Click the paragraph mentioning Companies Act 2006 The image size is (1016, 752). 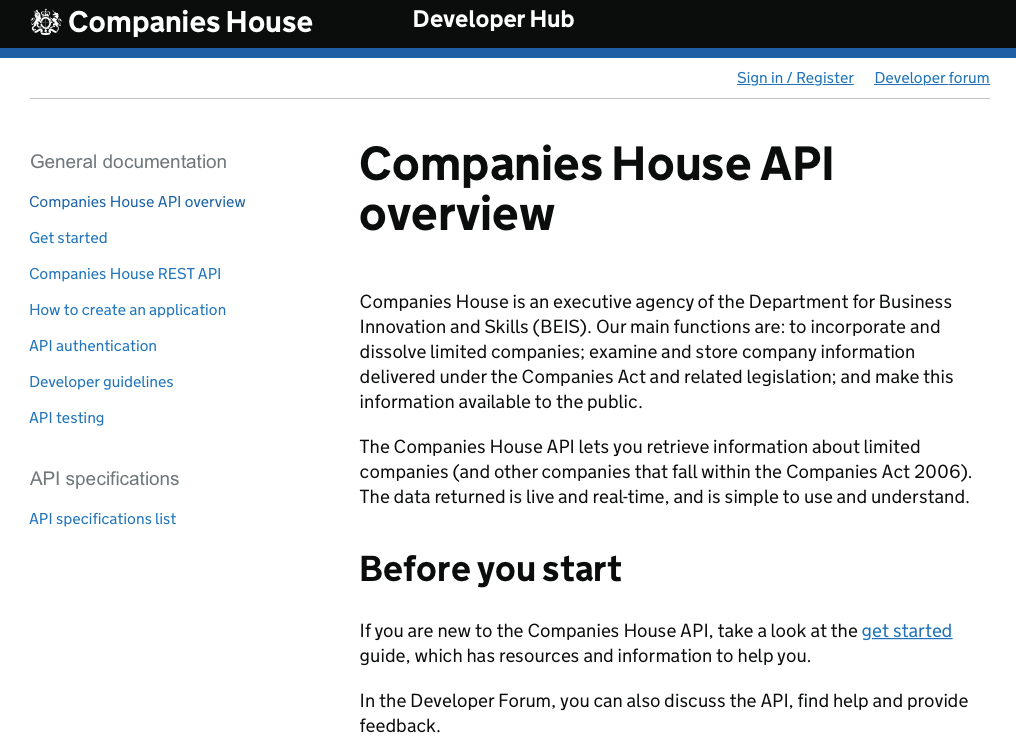665,472
